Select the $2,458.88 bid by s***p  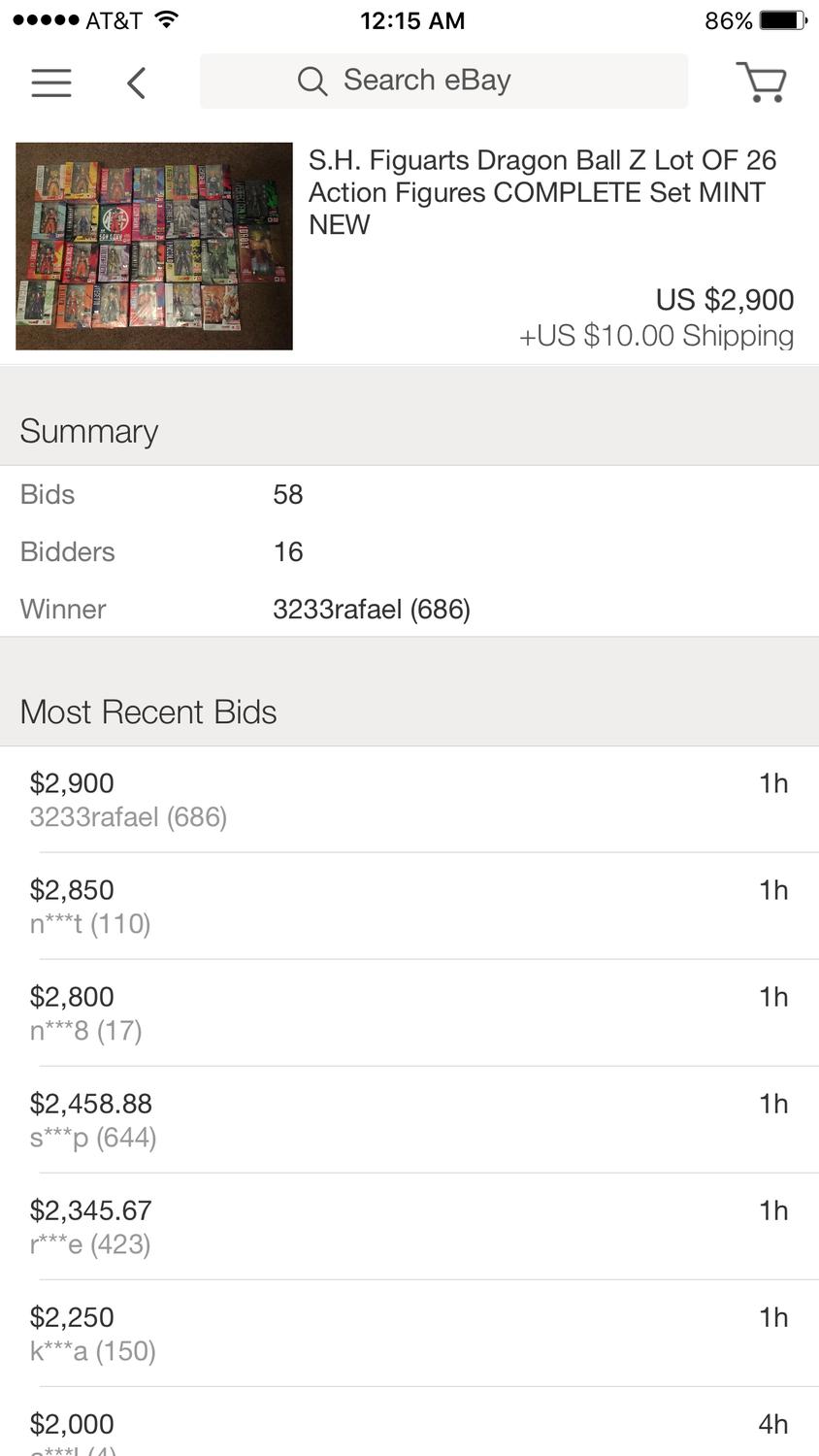[x=409, y=1120]
